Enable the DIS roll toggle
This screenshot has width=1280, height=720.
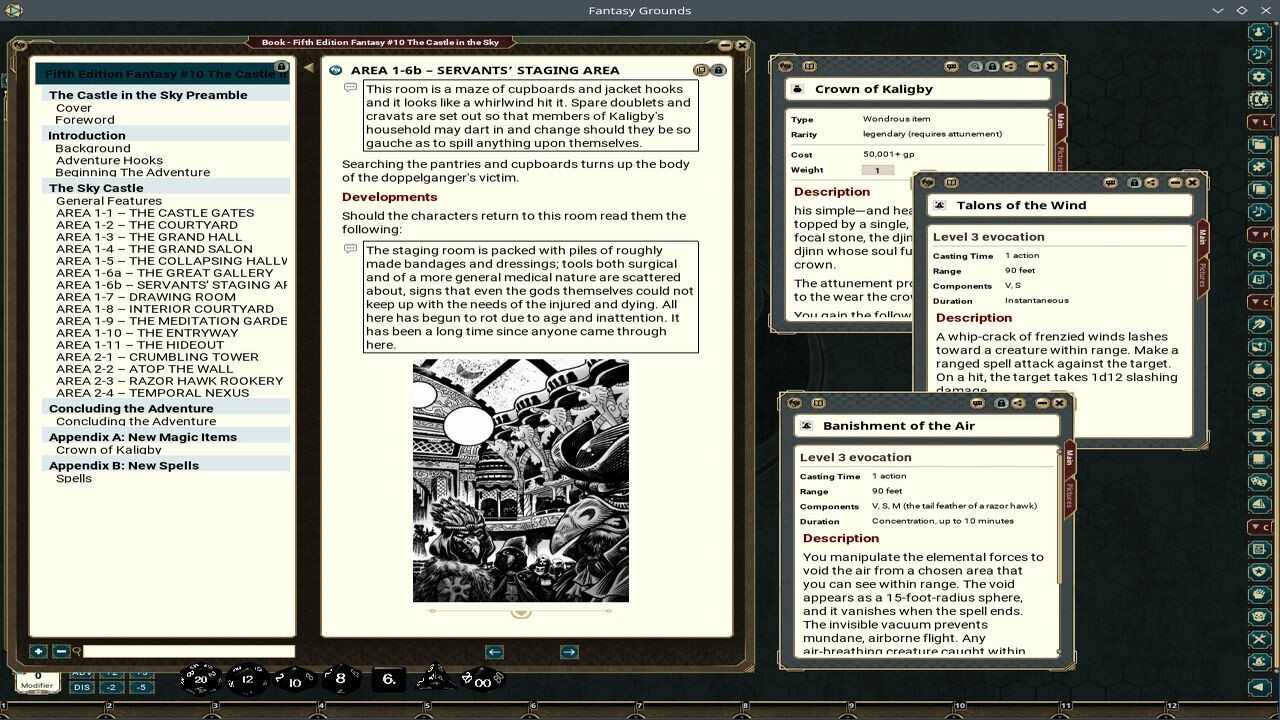[x=80, y=688]
